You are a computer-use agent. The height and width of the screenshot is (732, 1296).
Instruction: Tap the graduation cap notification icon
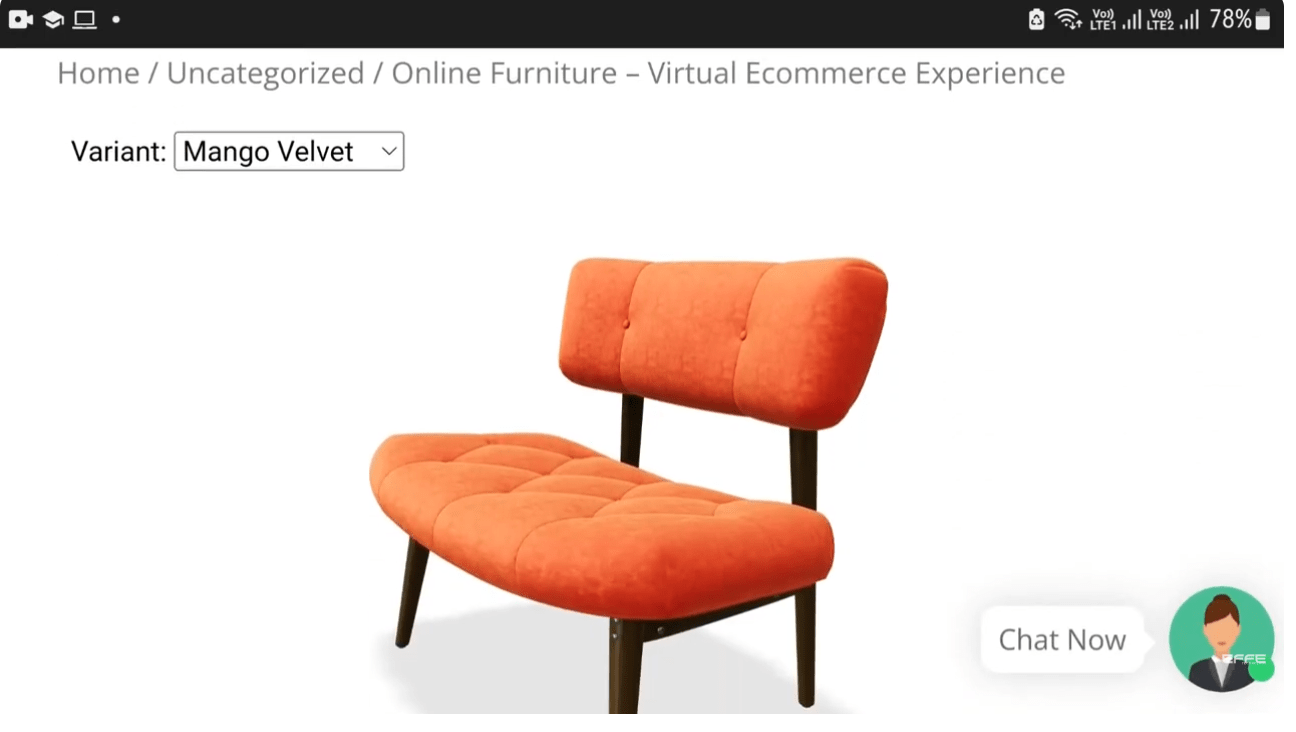tap(53, 19)
